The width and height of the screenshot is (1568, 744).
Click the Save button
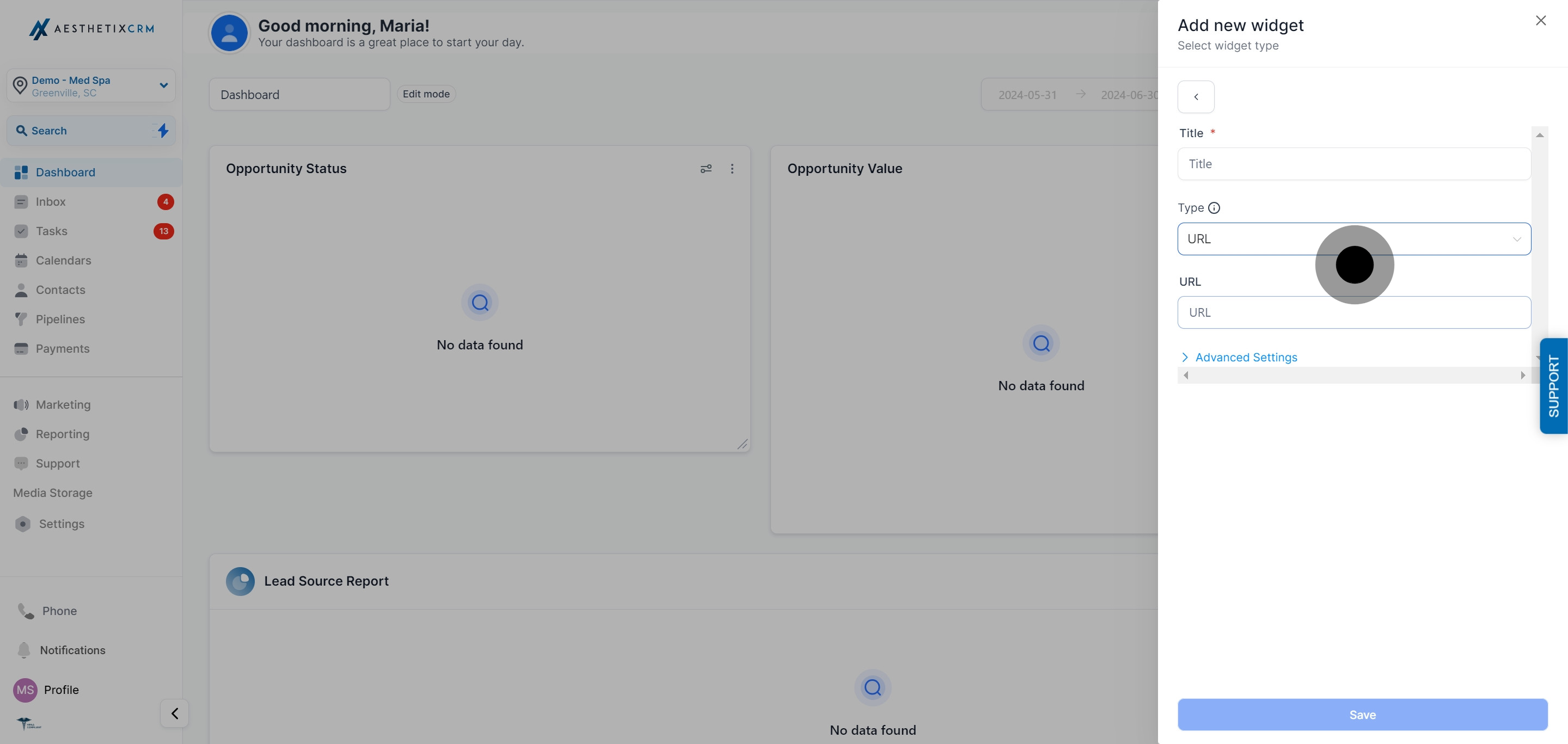[x=1362, y=714]
